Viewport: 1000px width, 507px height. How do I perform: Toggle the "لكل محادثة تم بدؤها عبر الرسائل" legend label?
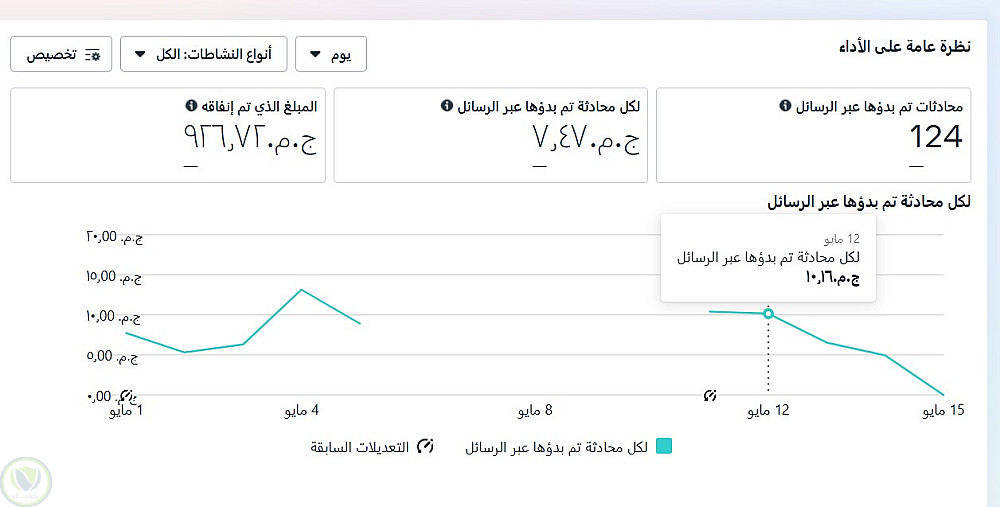click(557, 447)
